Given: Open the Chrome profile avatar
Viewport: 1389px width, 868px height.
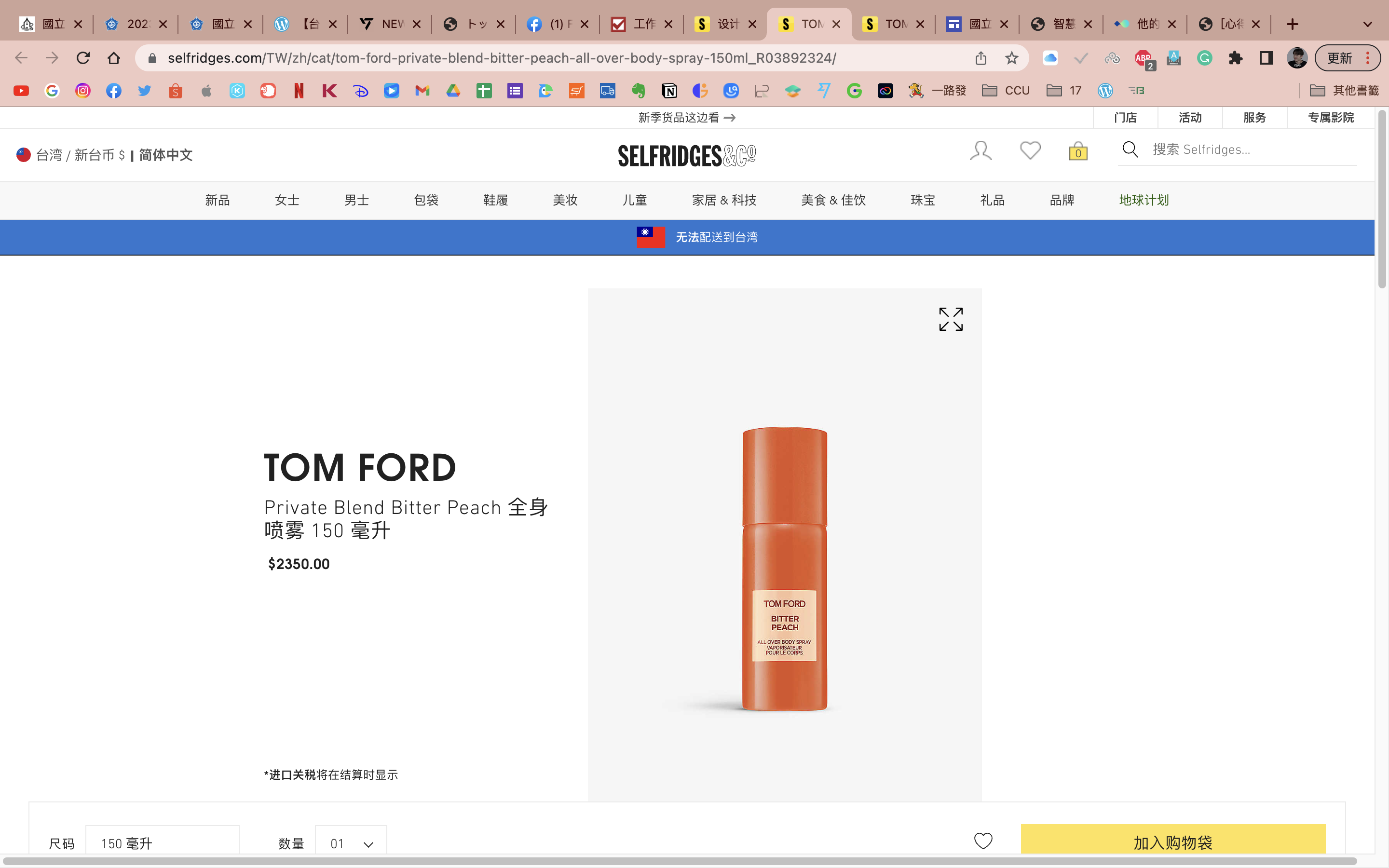Looking at the screenshot, I should click(1297, 58).
